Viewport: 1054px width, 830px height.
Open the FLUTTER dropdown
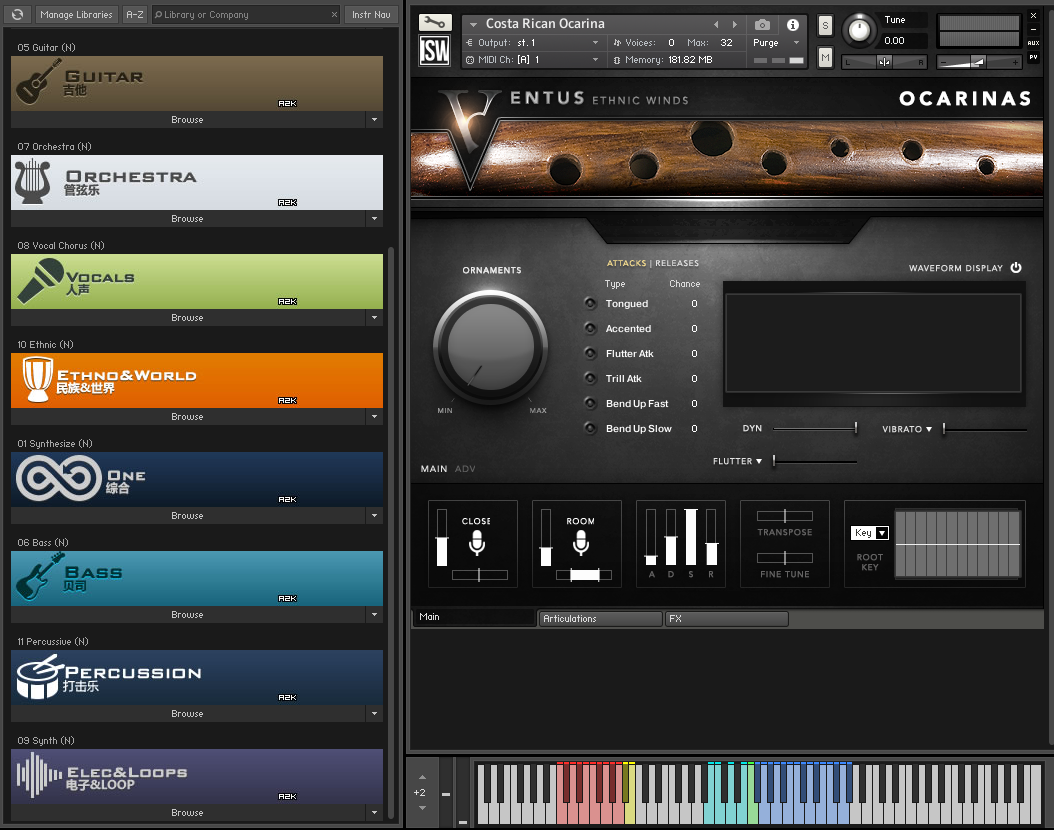pos(737,461)
